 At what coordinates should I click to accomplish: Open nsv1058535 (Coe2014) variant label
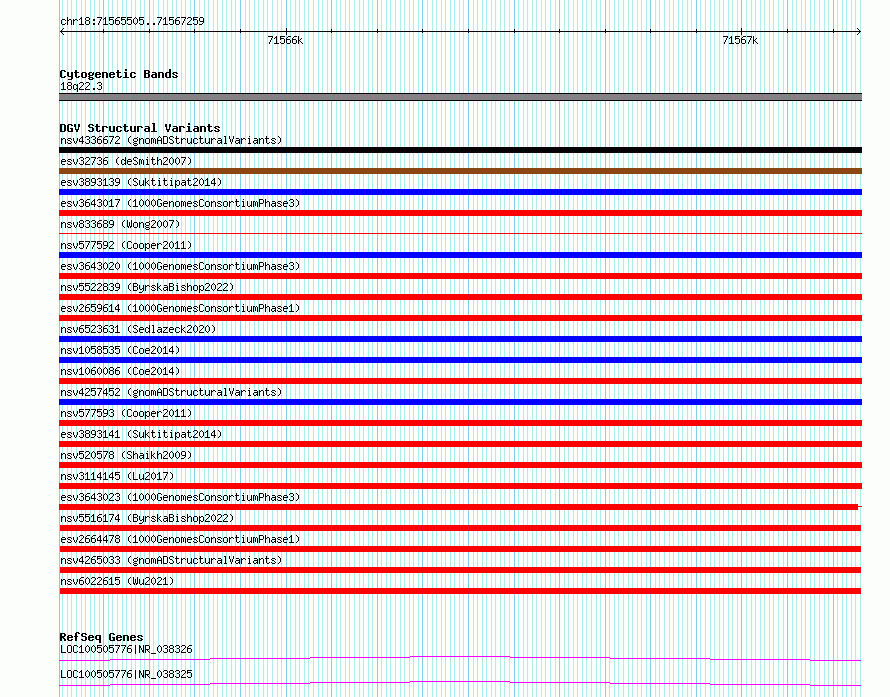click(120, 350)
